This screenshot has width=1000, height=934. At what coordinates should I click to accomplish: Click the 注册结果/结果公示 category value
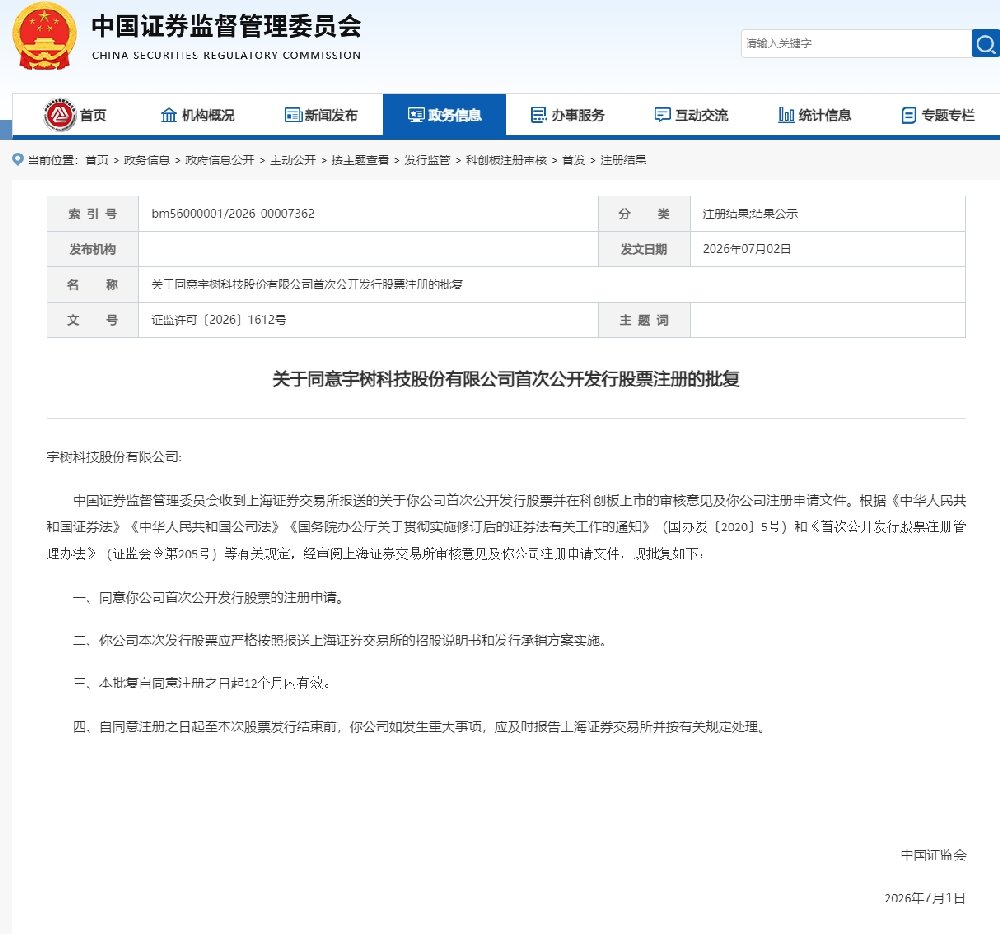pos(750,214)
